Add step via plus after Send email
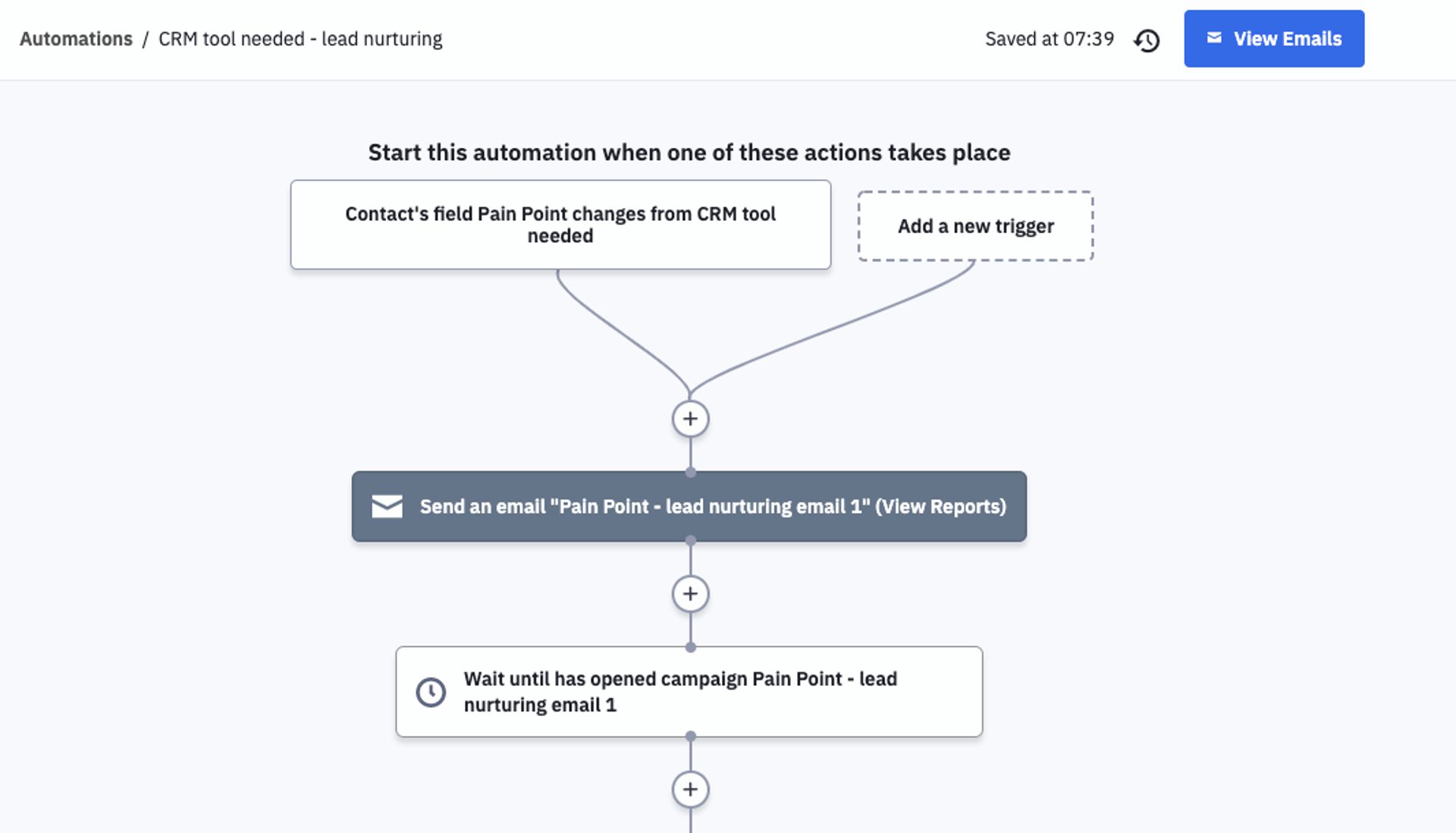 point(690,593)
